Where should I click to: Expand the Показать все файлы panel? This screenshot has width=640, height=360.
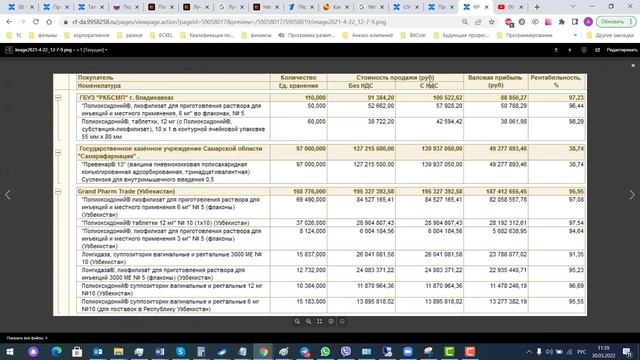click(27, 338)
